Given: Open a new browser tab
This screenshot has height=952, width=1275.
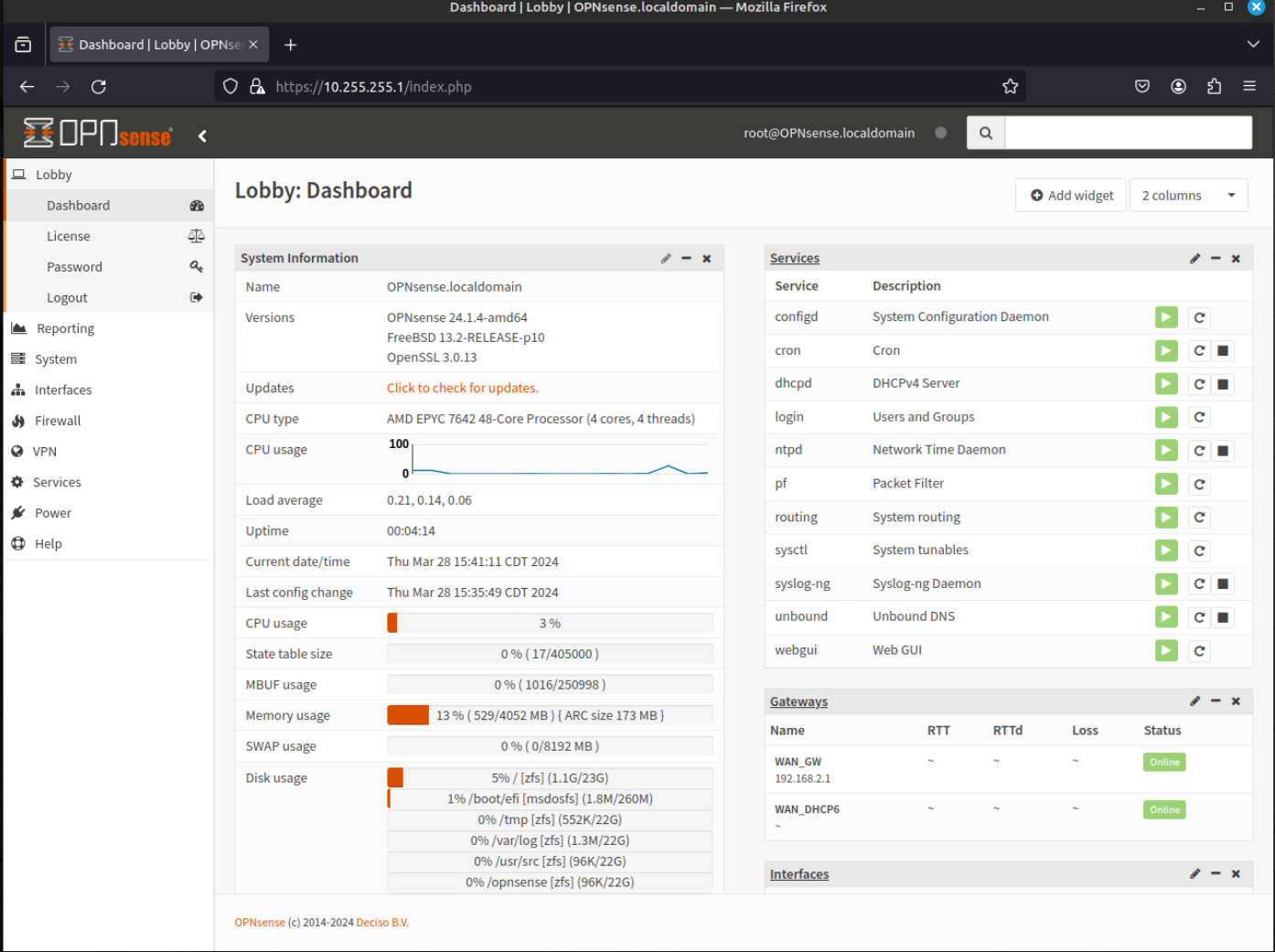Looking at the screenshot, I should tap(291, 45).
